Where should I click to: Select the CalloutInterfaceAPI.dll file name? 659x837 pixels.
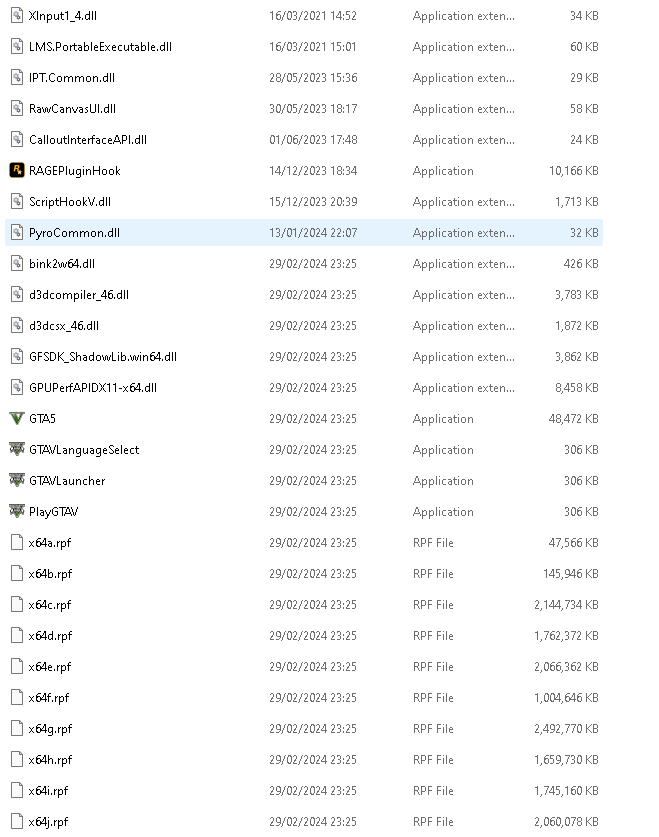[88, 140]
